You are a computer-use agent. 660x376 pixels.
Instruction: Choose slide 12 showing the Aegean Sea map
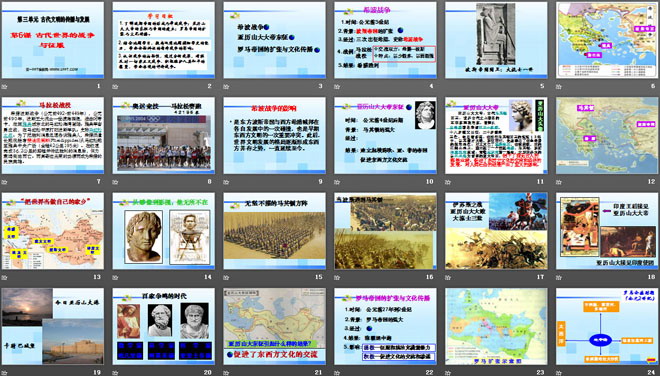tap(607, 136)
